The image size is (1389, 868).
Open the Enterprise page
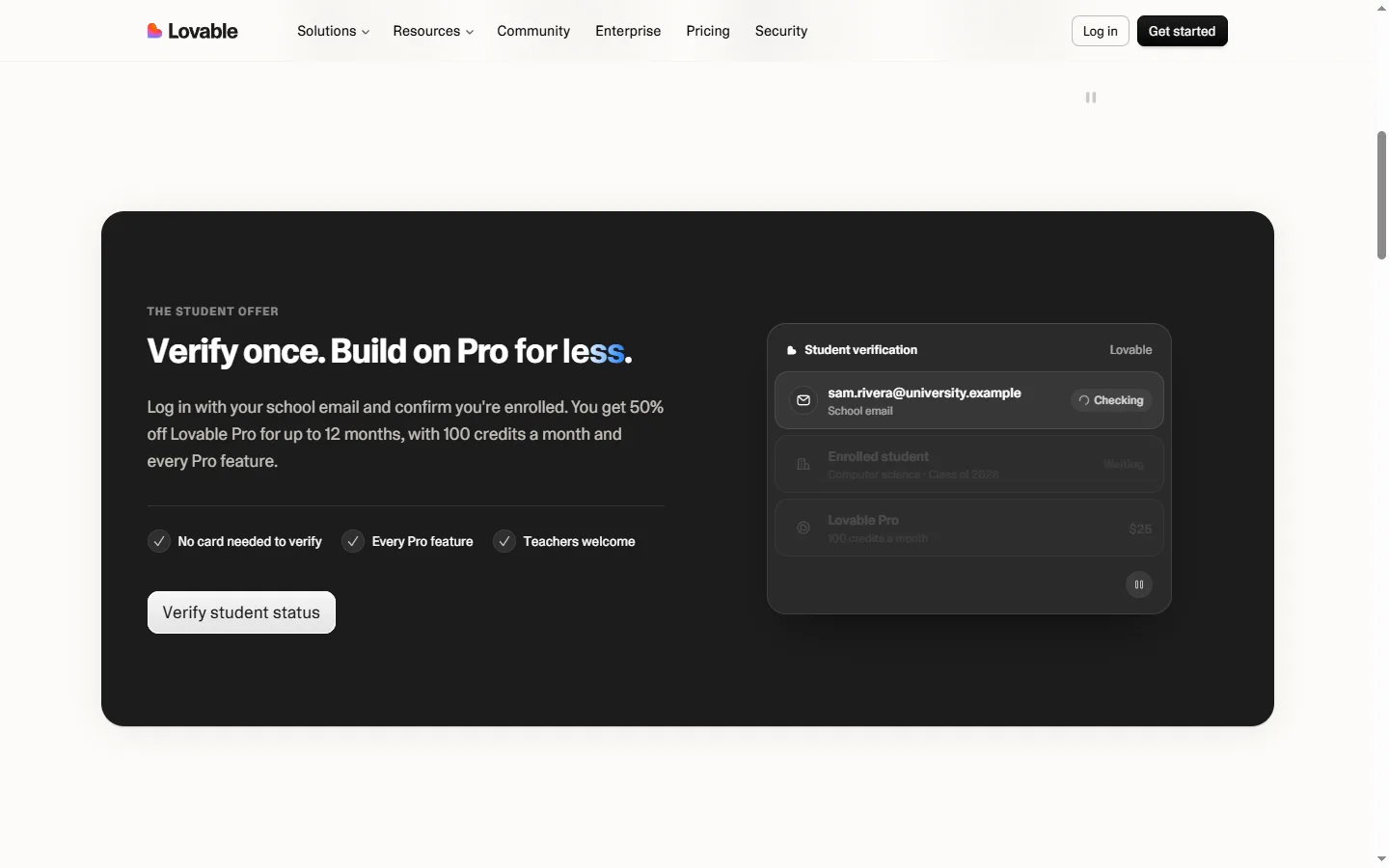click(x=628, y=31)
